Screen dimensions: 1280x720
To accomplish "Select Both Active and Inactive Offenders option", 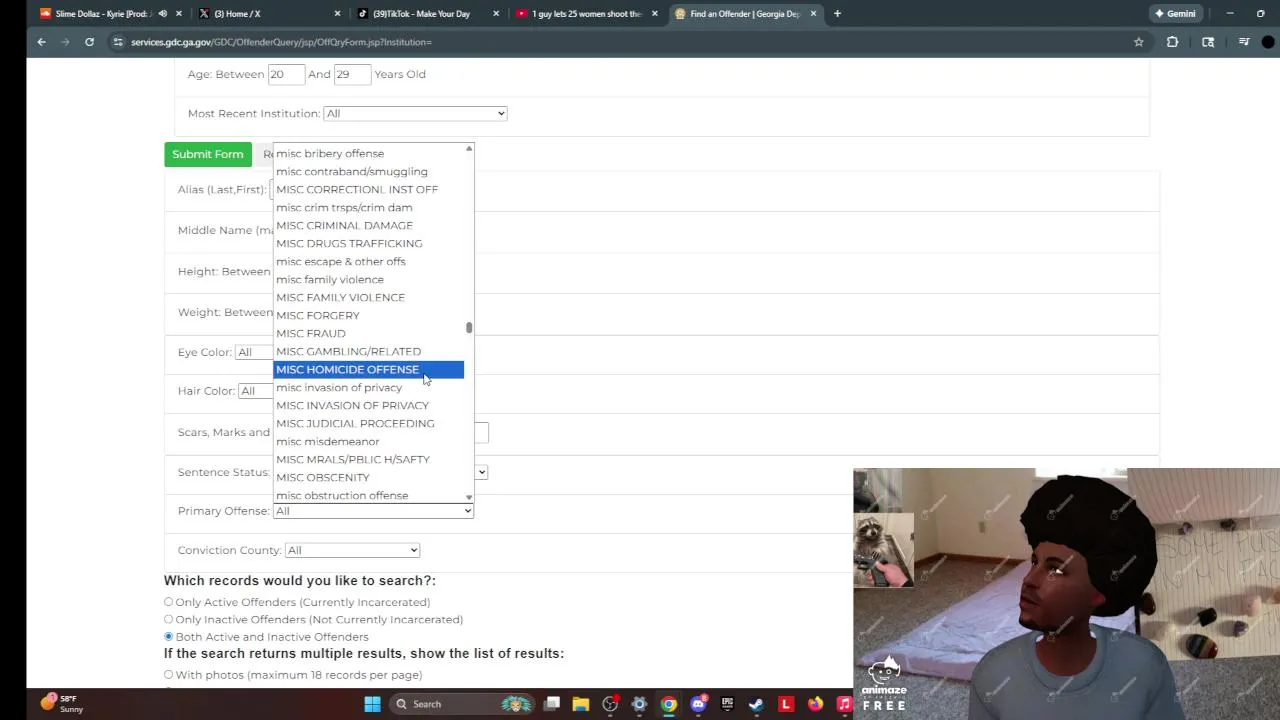I will coord(168,636).
